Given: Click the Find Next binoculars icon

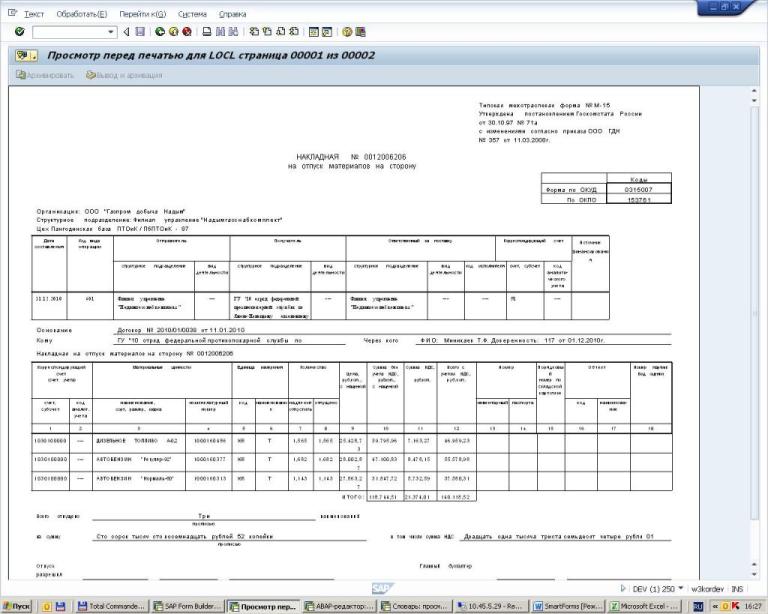Looking at the screenshot, I should pos(234,32).
